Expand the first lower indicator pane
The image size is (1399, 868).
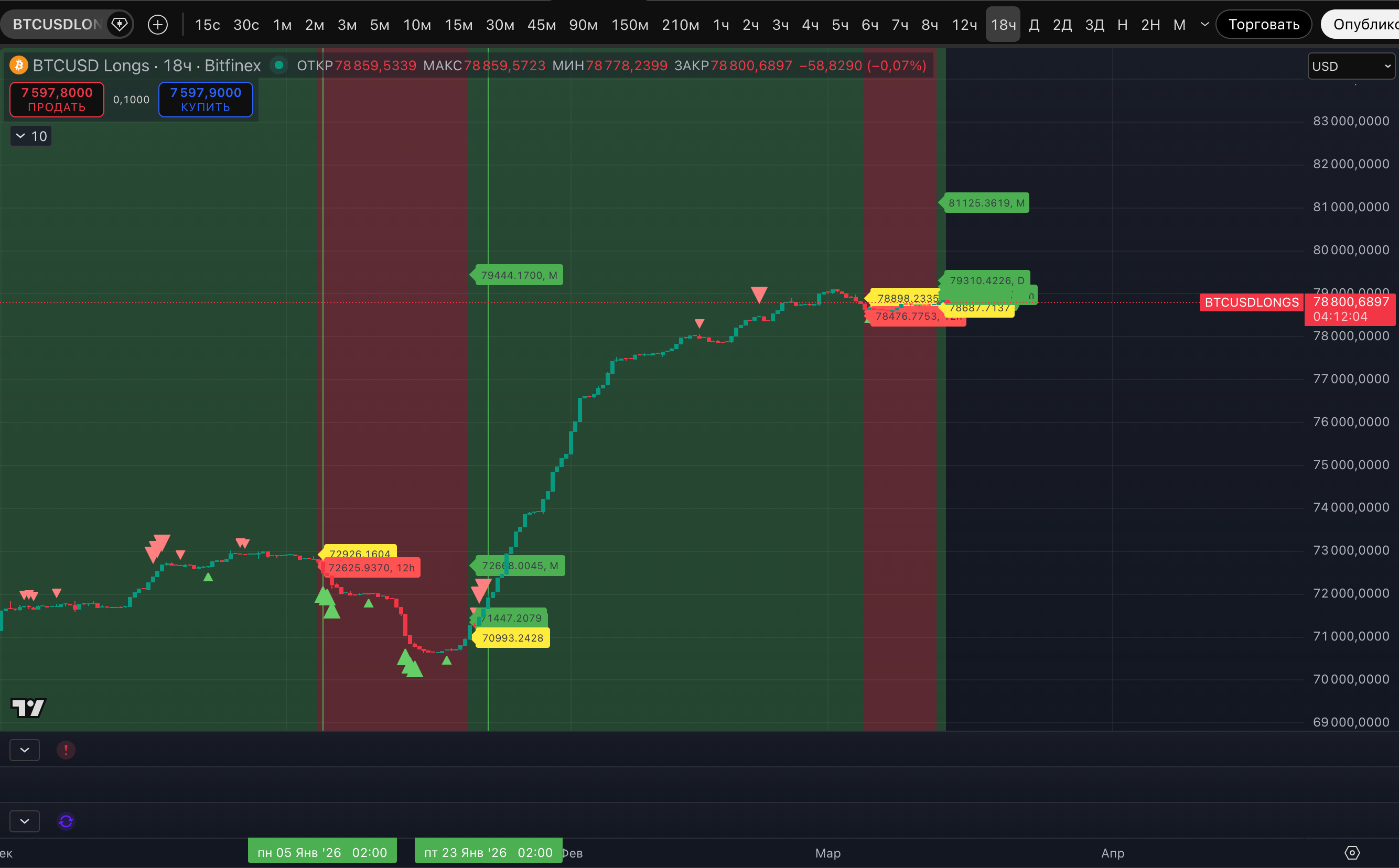pos(25,750)
